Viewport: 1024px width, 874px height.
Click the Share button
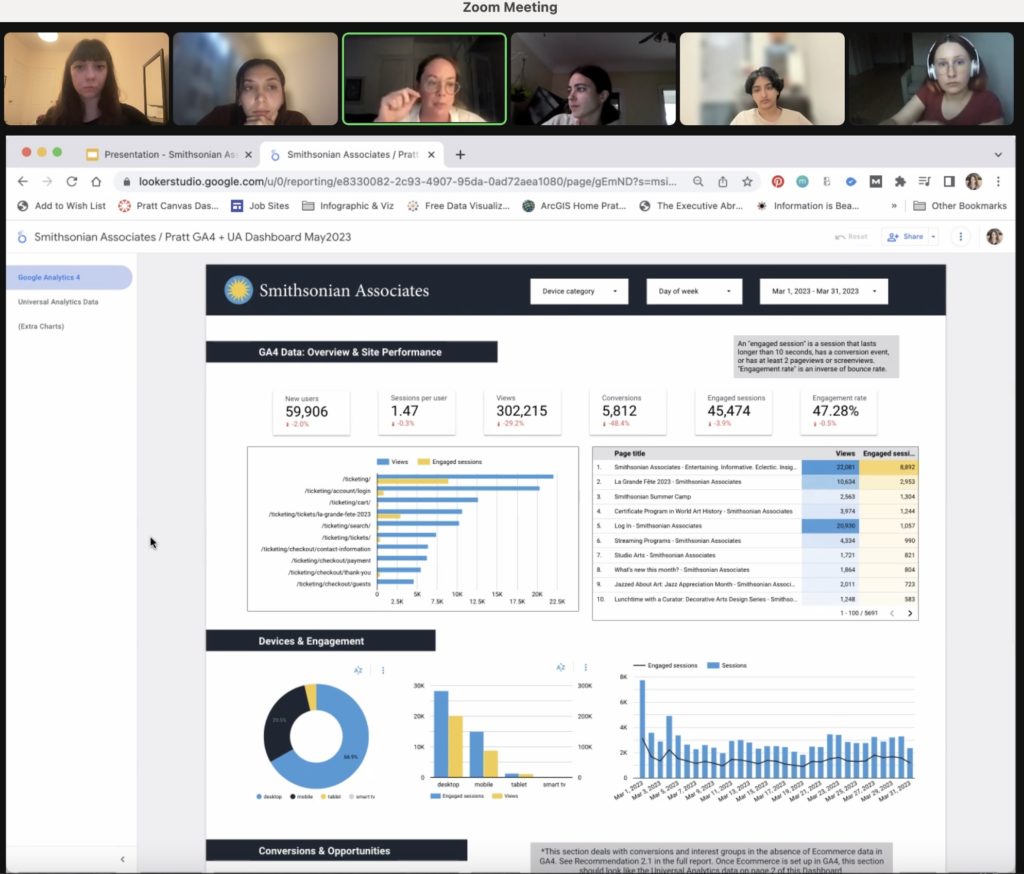click(x=905, y=236)
